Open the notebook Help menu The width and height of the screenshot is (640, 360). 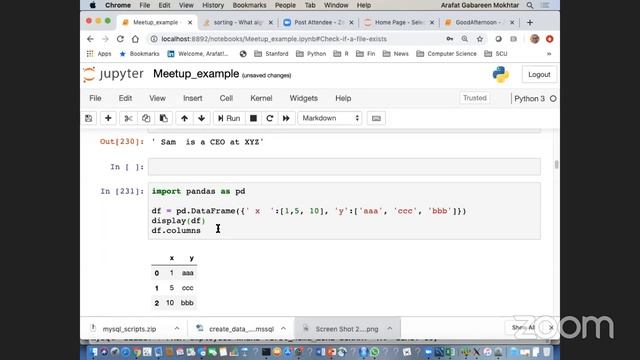[343, 98]
